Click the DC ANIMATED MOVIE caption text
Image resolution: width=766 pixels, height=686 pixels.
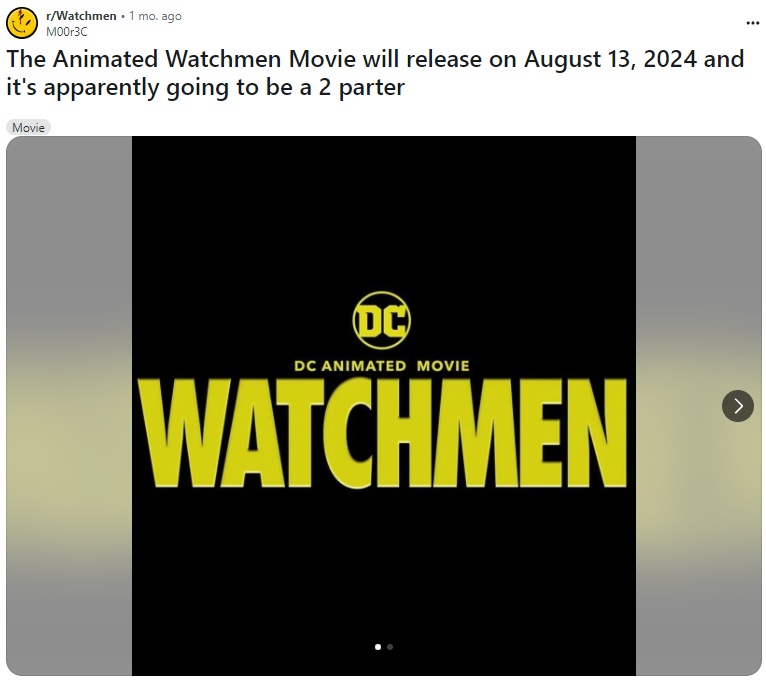(x=382, y=366)
